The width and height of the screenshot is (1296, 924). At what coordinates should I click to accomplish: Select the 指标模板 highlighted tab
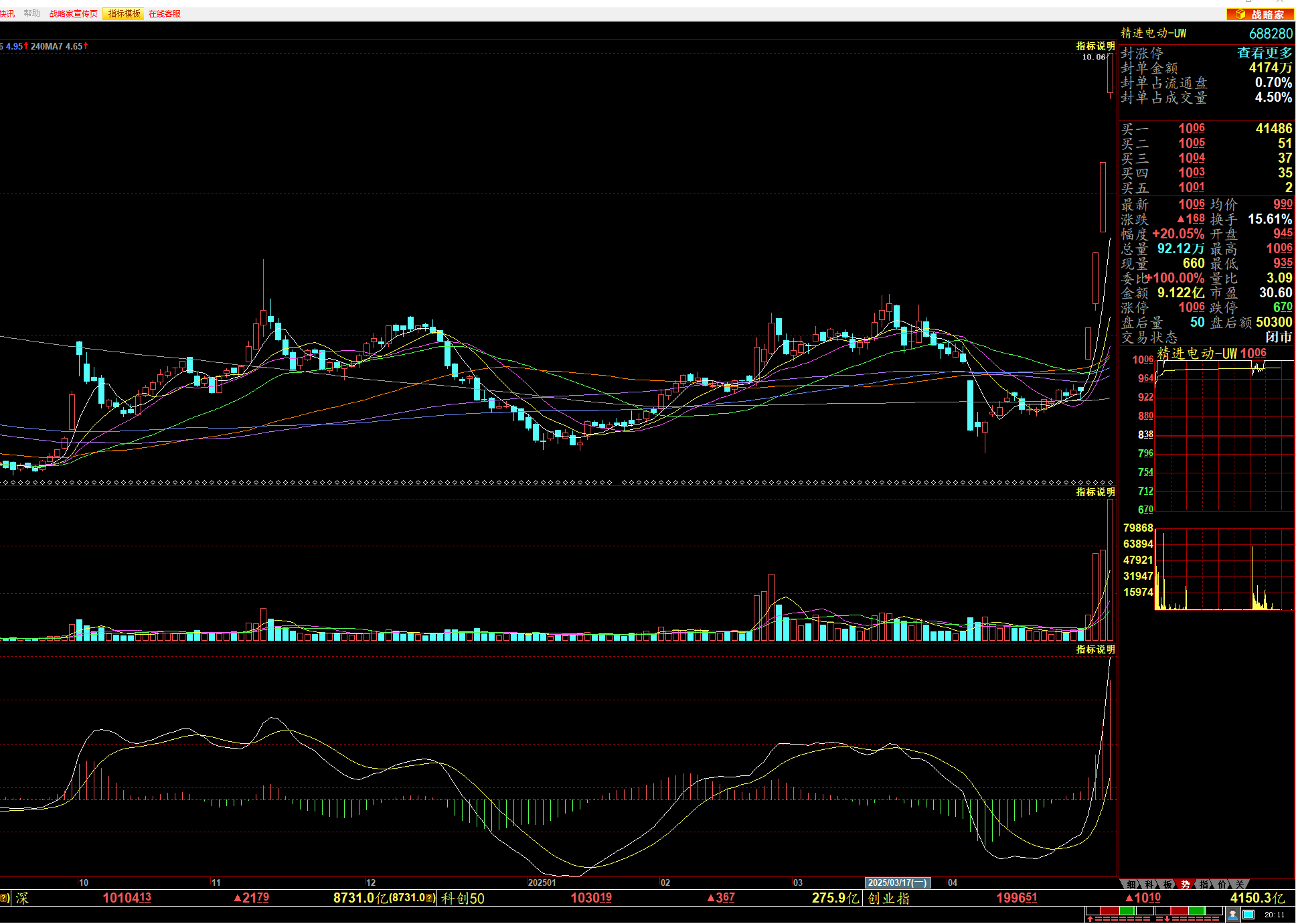(124, 13)
